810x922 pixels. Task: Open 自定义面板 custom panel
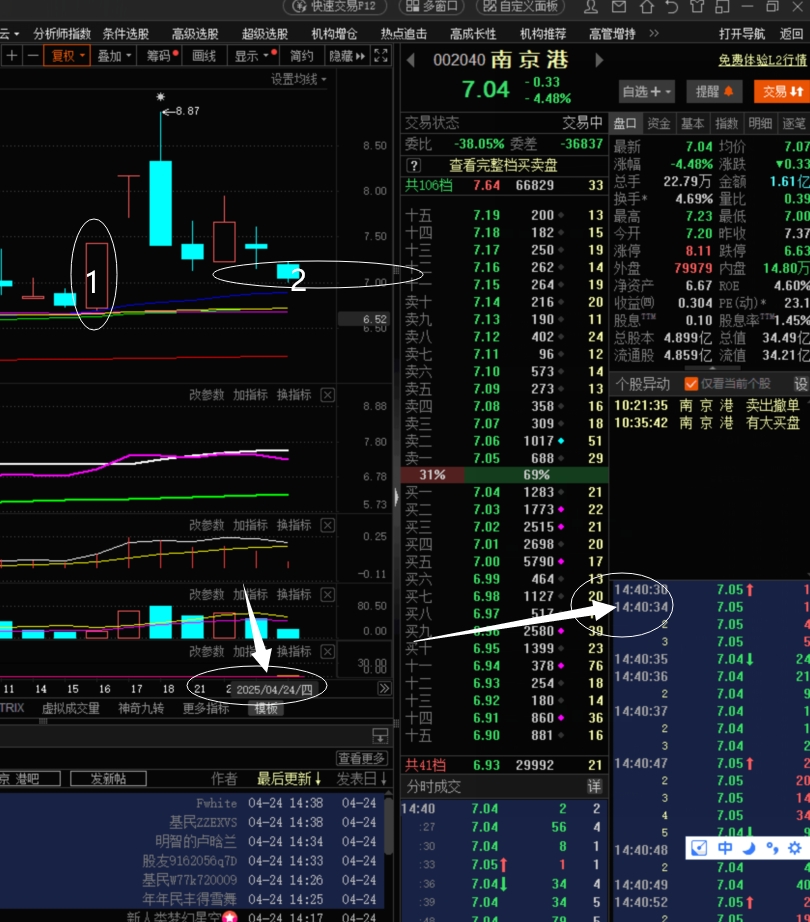pos(521,6)
